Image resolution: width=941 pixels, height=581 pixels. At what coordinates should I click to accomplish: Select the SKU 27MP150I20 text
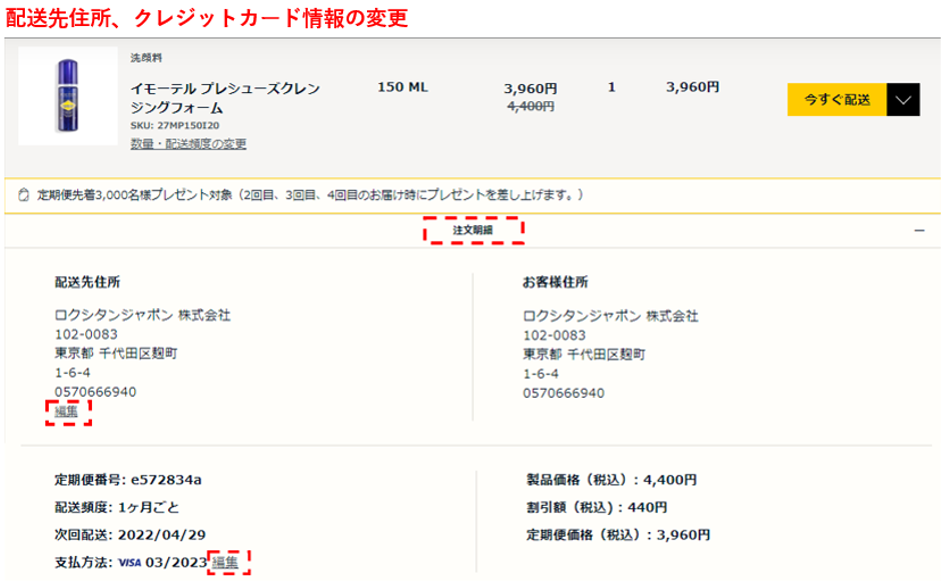(x=175, y=126)
